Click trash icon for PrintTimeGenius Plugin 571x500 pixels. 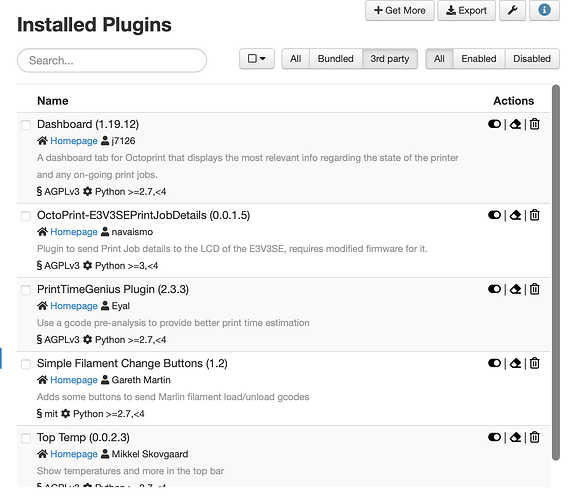coord(535,289)
